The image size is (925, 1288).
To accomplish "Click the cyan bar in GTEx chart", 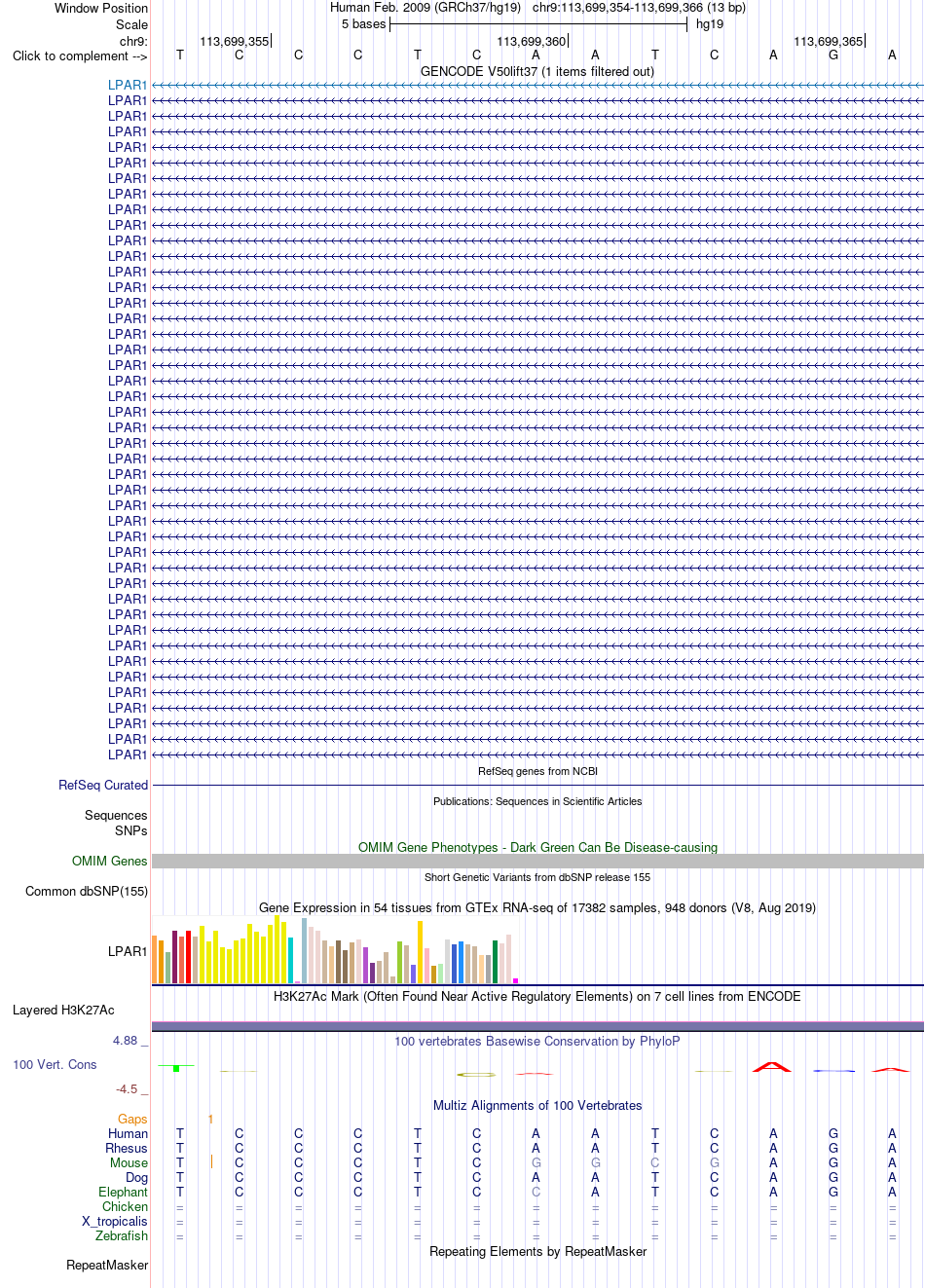I will 290,960.
